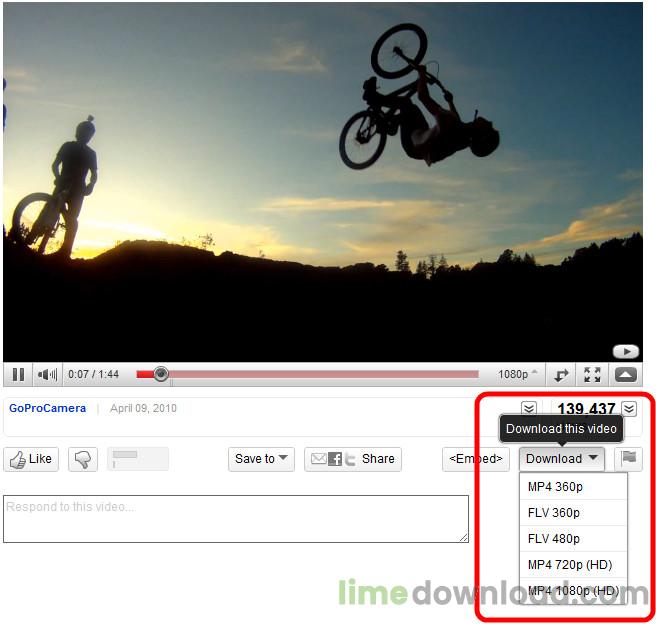Expand statistics chevron right of 139,437 views
The image size is (656, 624).
point(629,408)
